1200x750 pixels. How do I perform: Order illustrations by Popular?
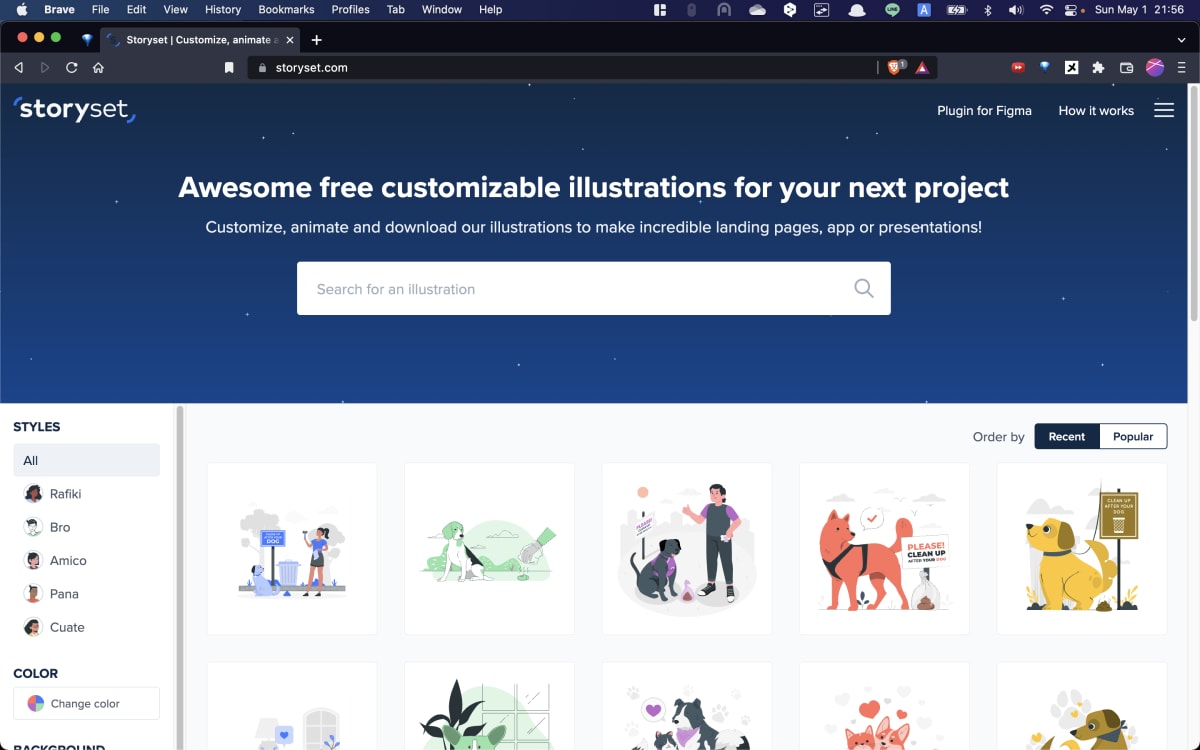(1133, 437)
